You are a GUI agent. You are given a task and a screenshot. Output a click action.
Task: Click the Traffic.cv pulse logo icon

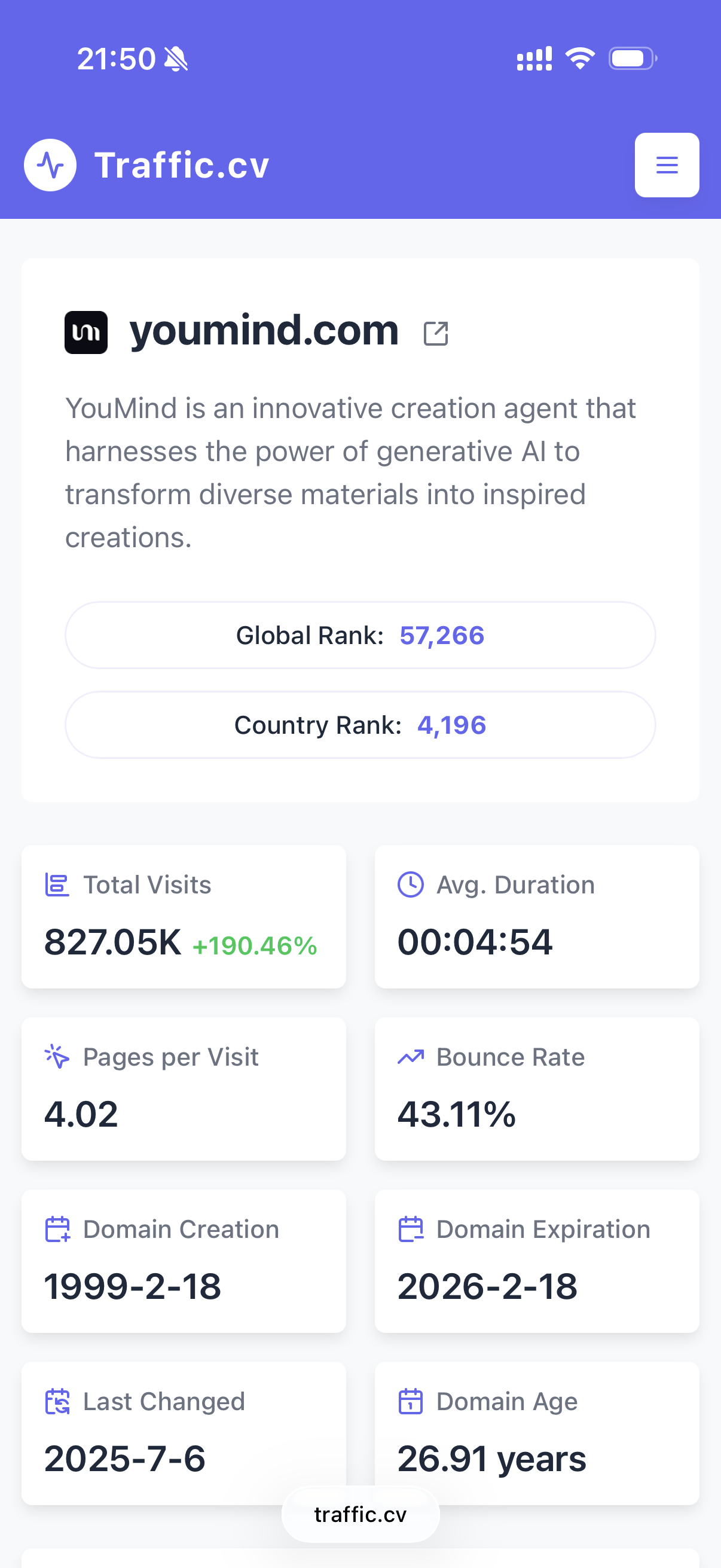[50, 165]
